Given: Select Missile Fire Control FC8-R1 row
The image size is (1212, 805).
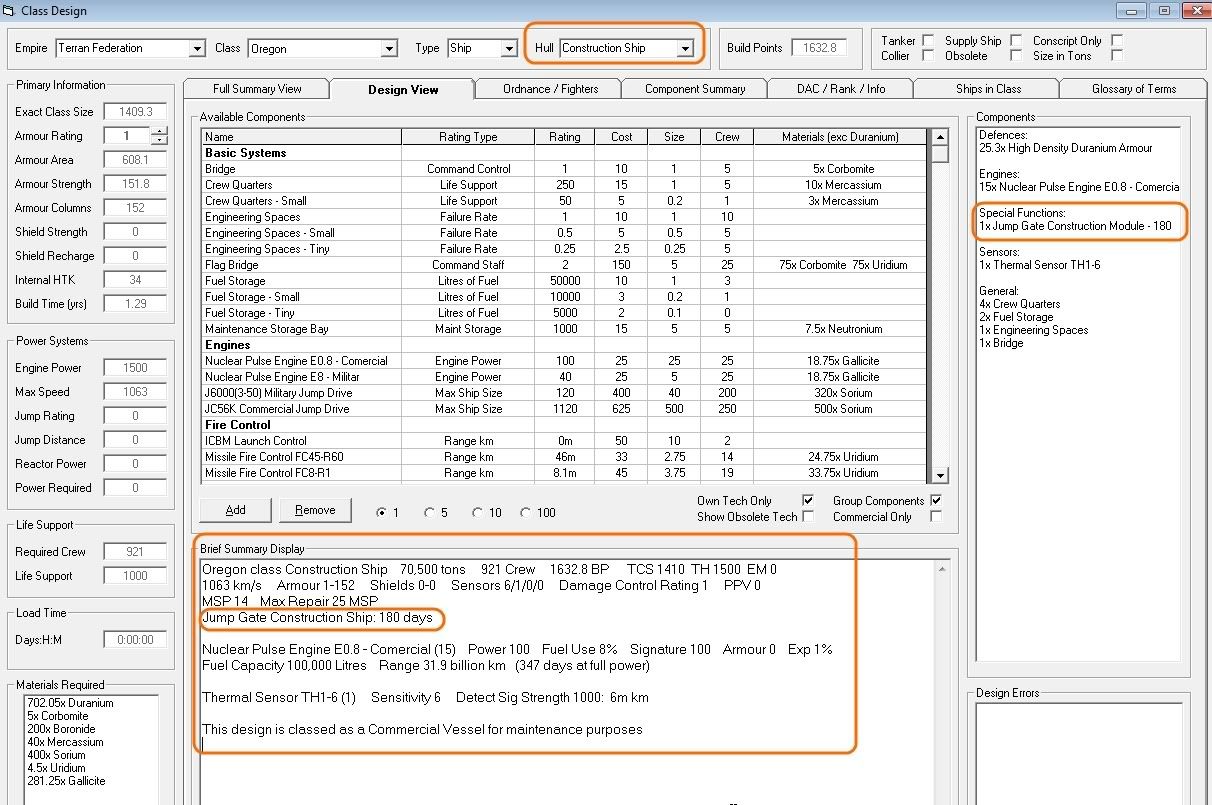Looking at the screenshot, I should click(565, 473).
